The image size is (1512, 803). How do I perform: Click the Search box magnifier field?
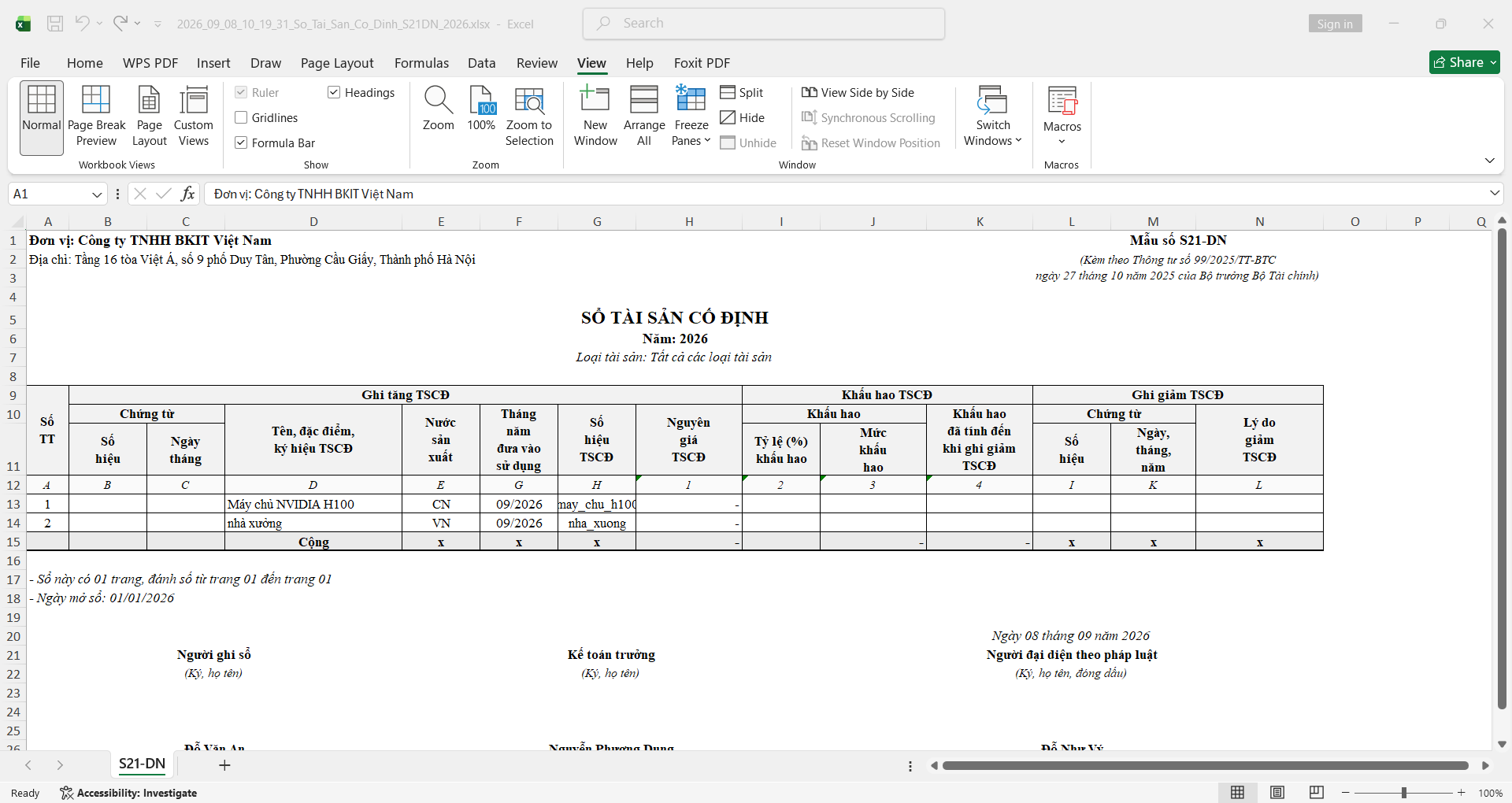(764, 24)
